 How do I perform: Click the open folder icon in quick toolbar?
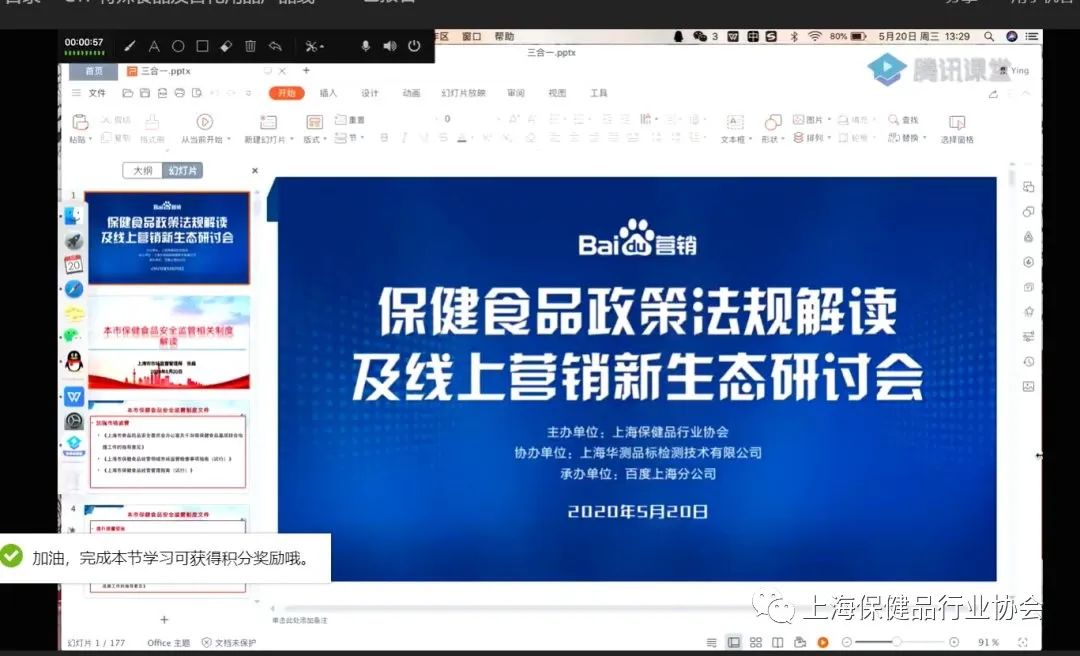tap(127, 93)
